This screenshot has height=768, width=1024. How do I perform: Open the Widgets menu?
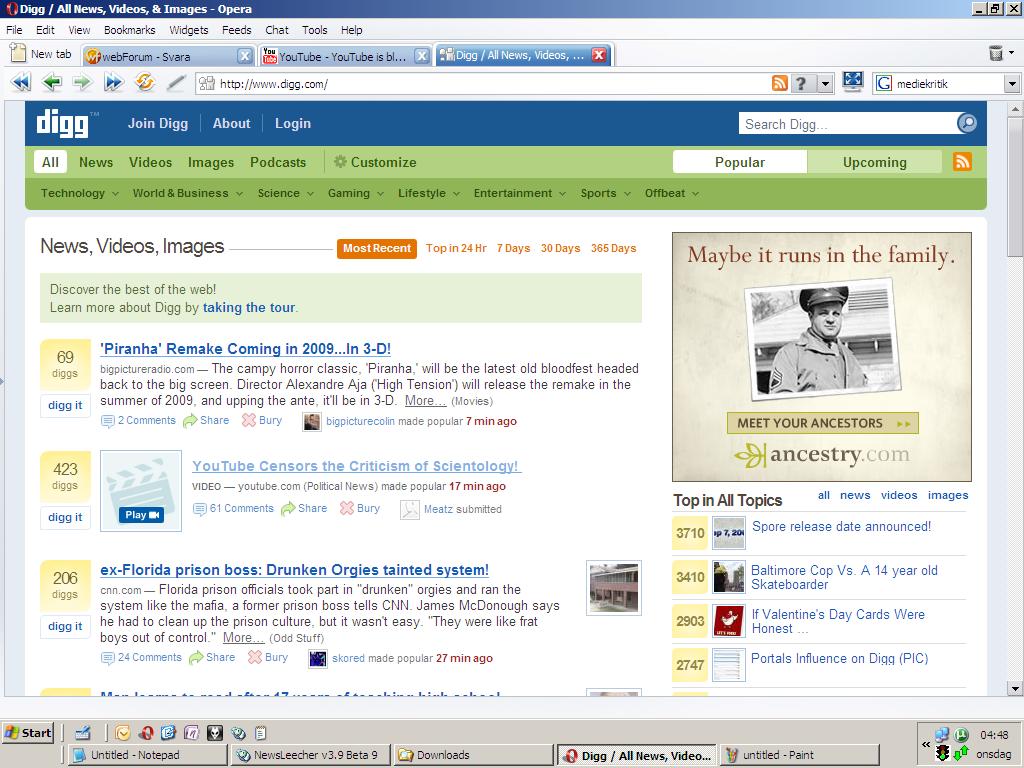point(189,30)
